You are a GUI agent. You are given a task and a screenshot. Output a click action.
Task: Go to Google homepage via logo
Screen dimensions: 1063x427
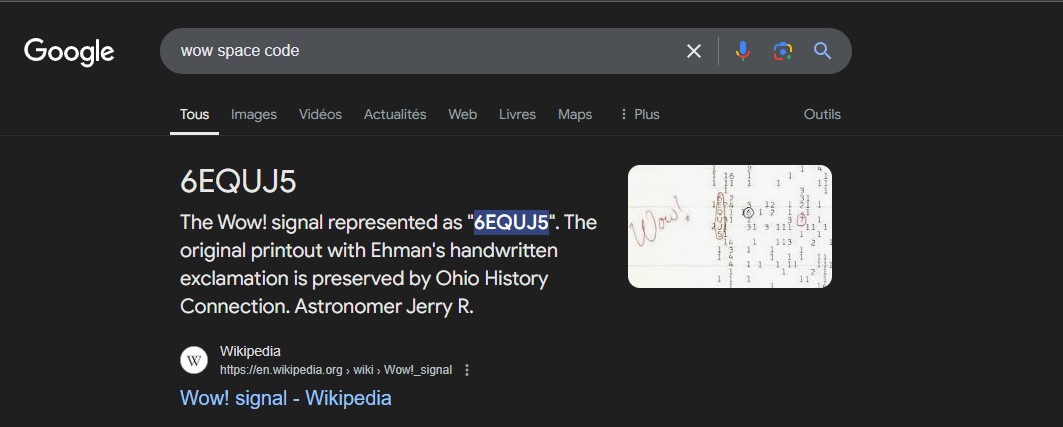click(69, 51)
